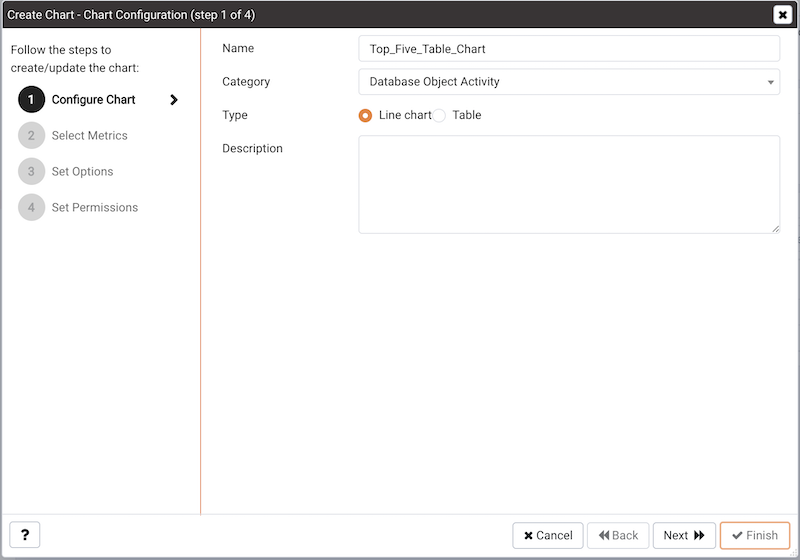Click the Description textarea resize handle

(x=776, y=229)
